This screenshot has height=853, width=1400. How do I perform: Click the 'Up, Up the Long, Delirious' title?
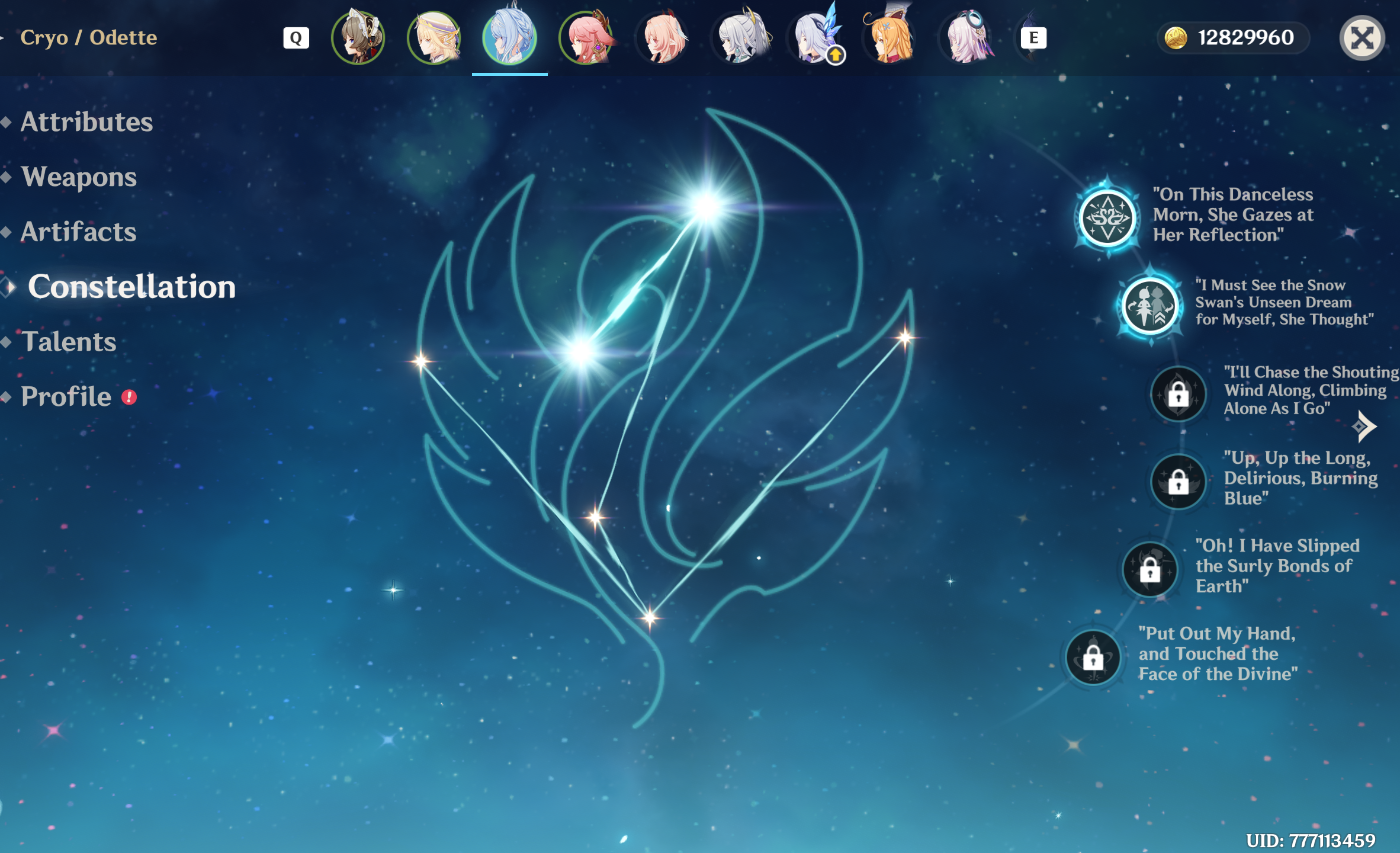(1301, 478)
